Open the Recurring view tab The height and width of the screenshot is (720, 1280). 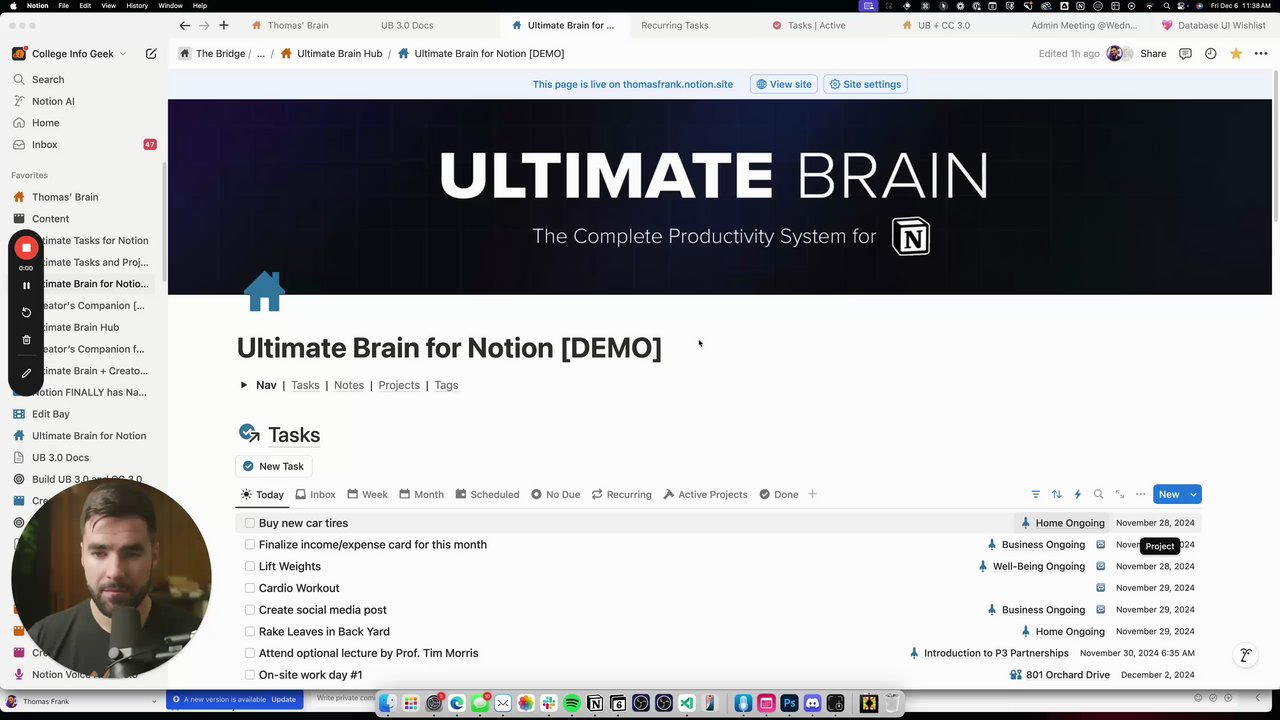click(621, 494)
